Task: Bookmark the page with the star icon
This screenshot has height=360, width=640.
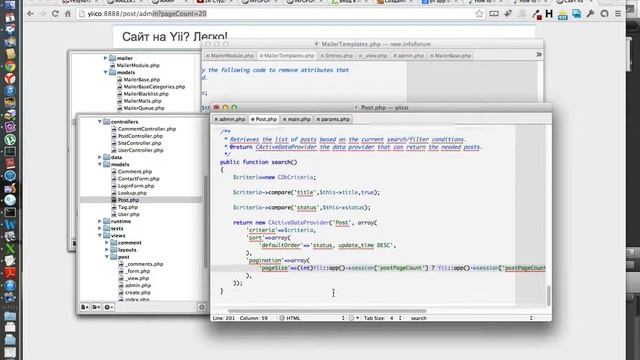Action: tap(479, 14)
